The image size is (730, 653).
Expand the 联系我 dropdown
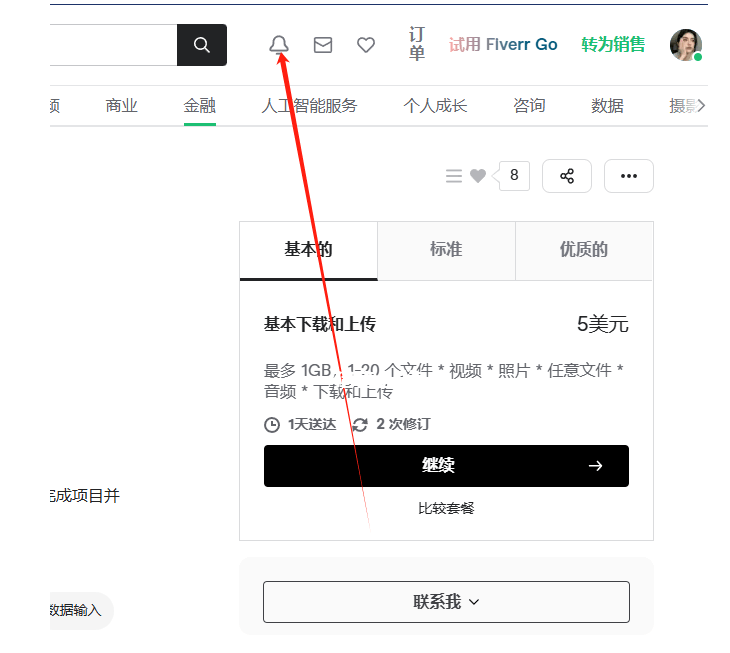point(446,602)
